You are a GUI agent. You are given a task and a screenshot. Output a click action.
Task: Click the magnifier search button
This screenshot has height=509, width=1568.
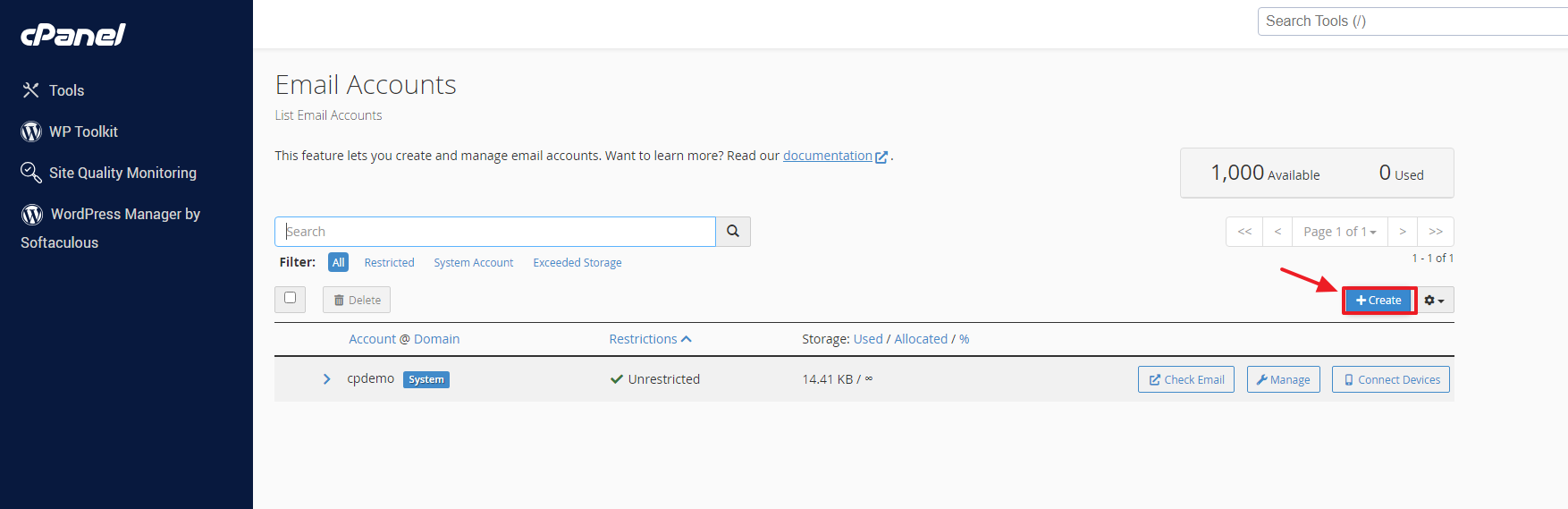(733, 232)
